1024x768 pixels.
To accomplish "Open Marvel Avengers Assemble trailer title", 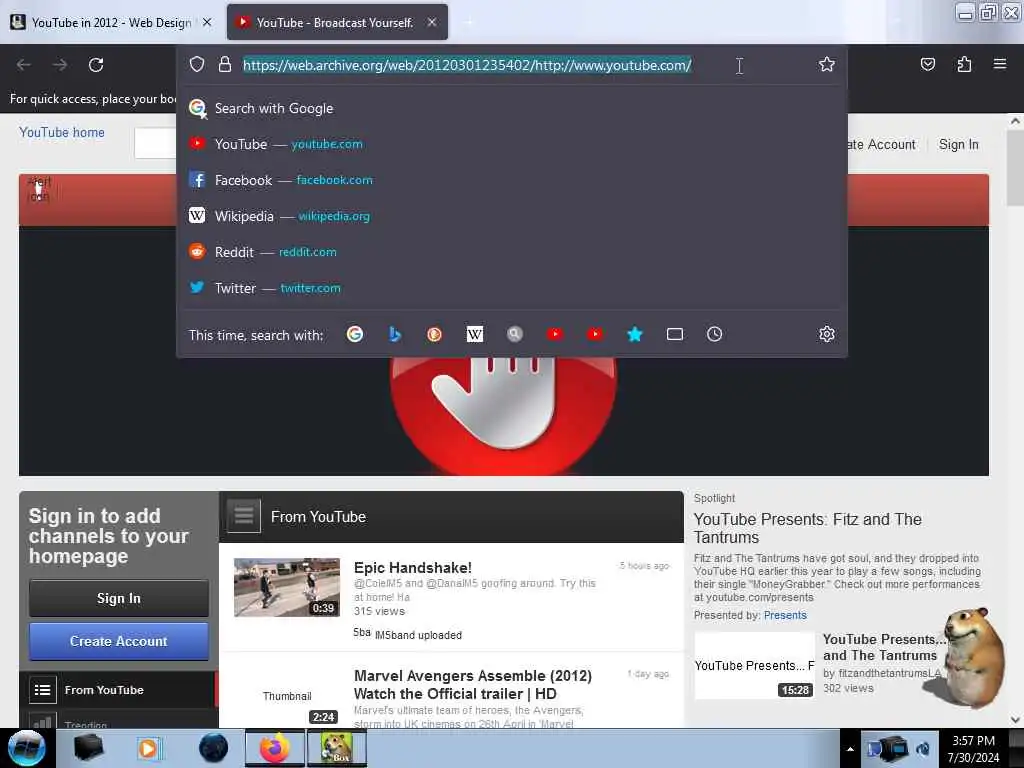I will coord(473,684).
